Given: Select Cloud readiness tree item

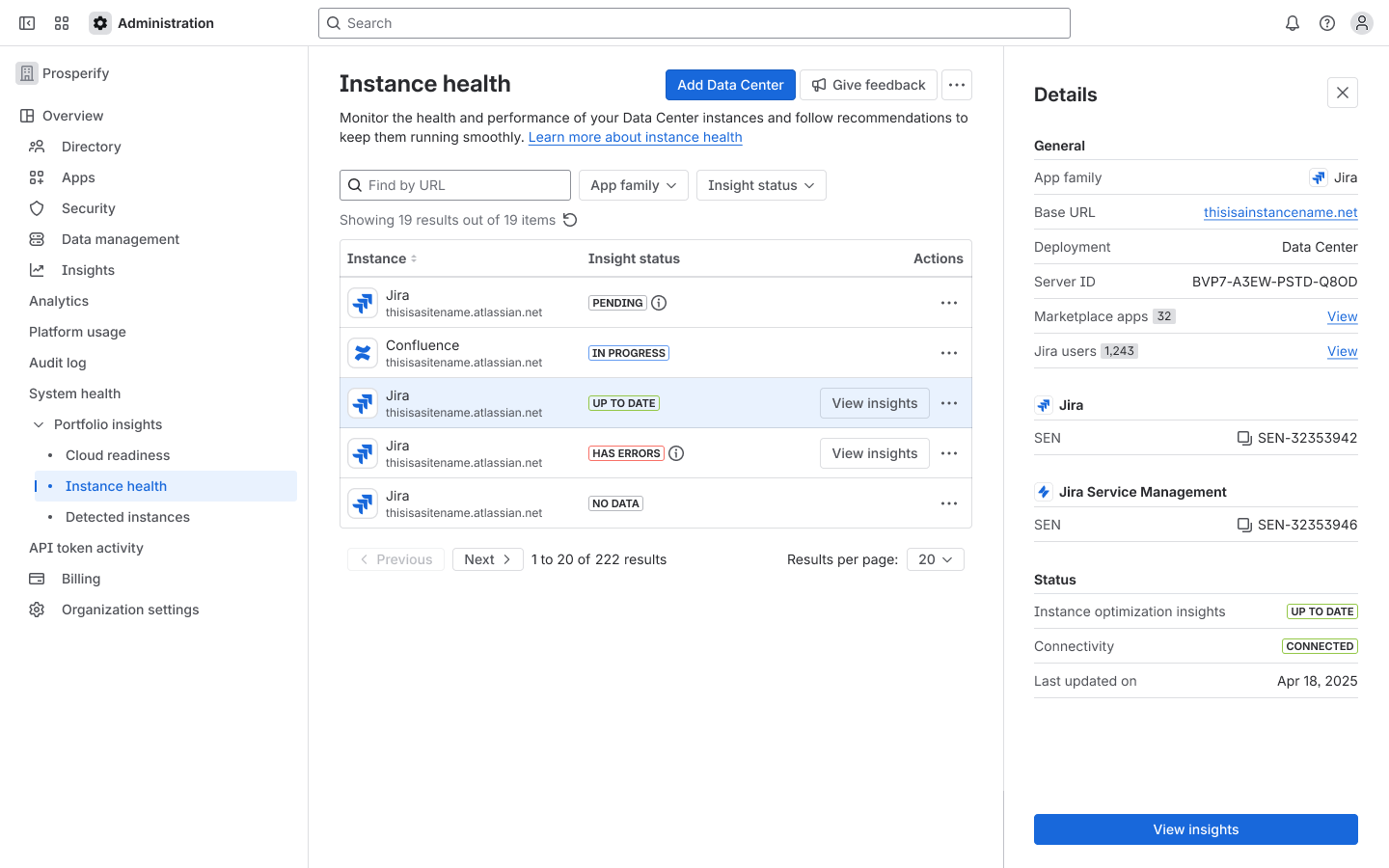Looking at the screenshot, I should click(x=118, y=455).
